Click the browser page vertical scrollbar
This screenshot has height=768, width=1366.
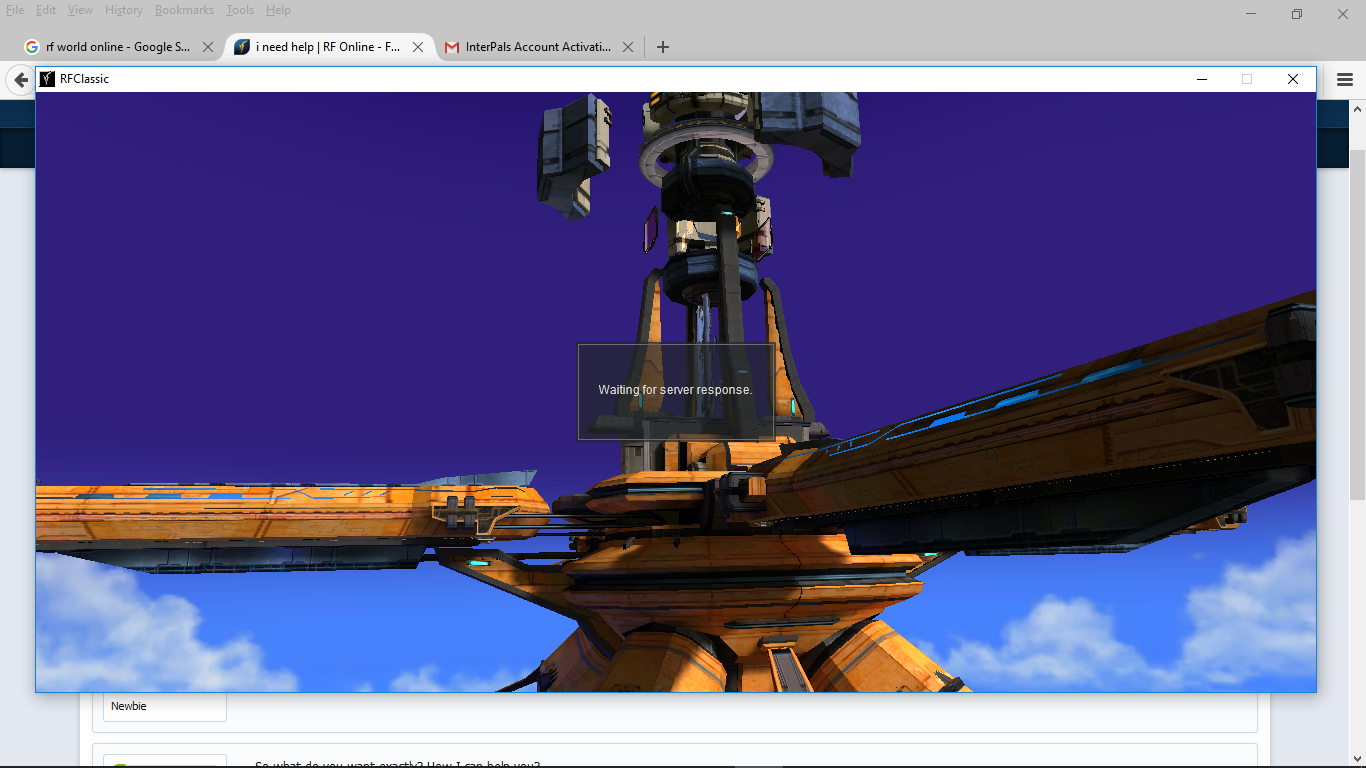tap(1357, 325)
